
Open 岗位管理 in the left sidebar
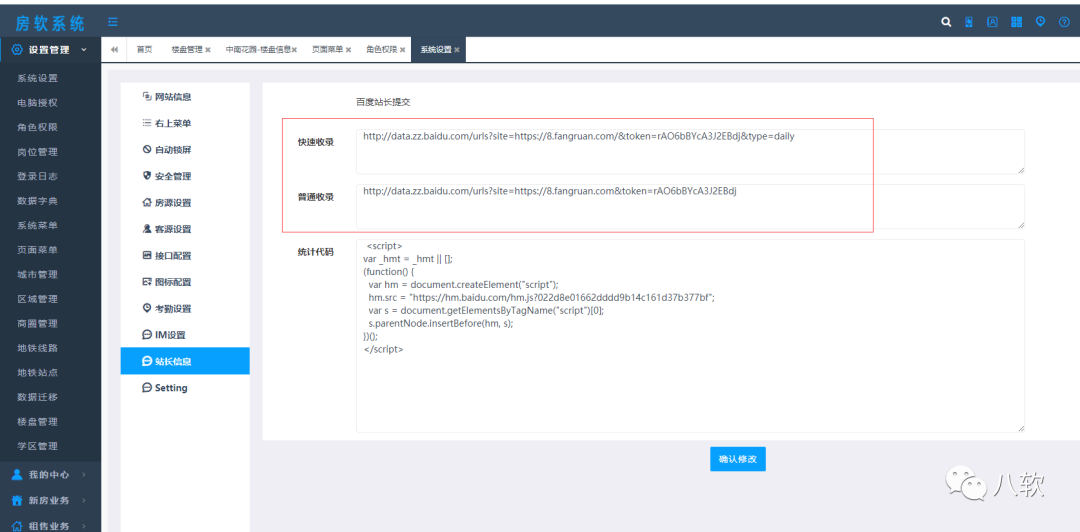37,152
